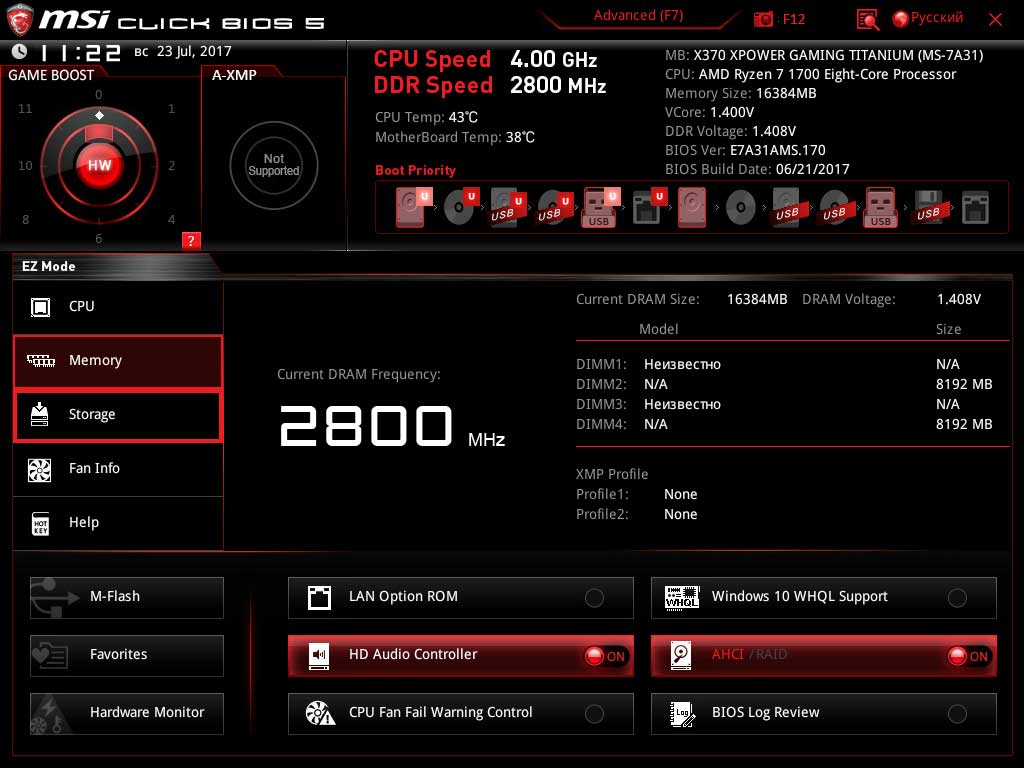Select the UEFI hard disk boot device icon
Image resolution: width=1024 pixels, height=768 pixels.
coord(413,207)
